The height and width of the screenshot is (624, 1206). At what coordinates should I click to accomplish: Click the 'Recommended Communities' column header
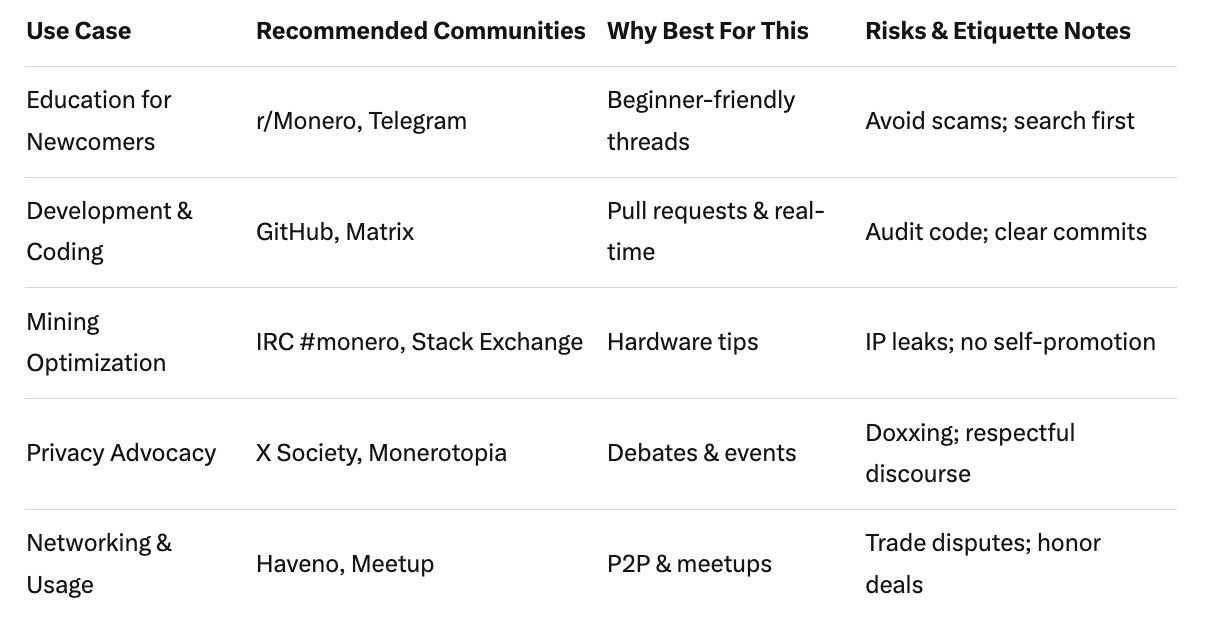420,31
